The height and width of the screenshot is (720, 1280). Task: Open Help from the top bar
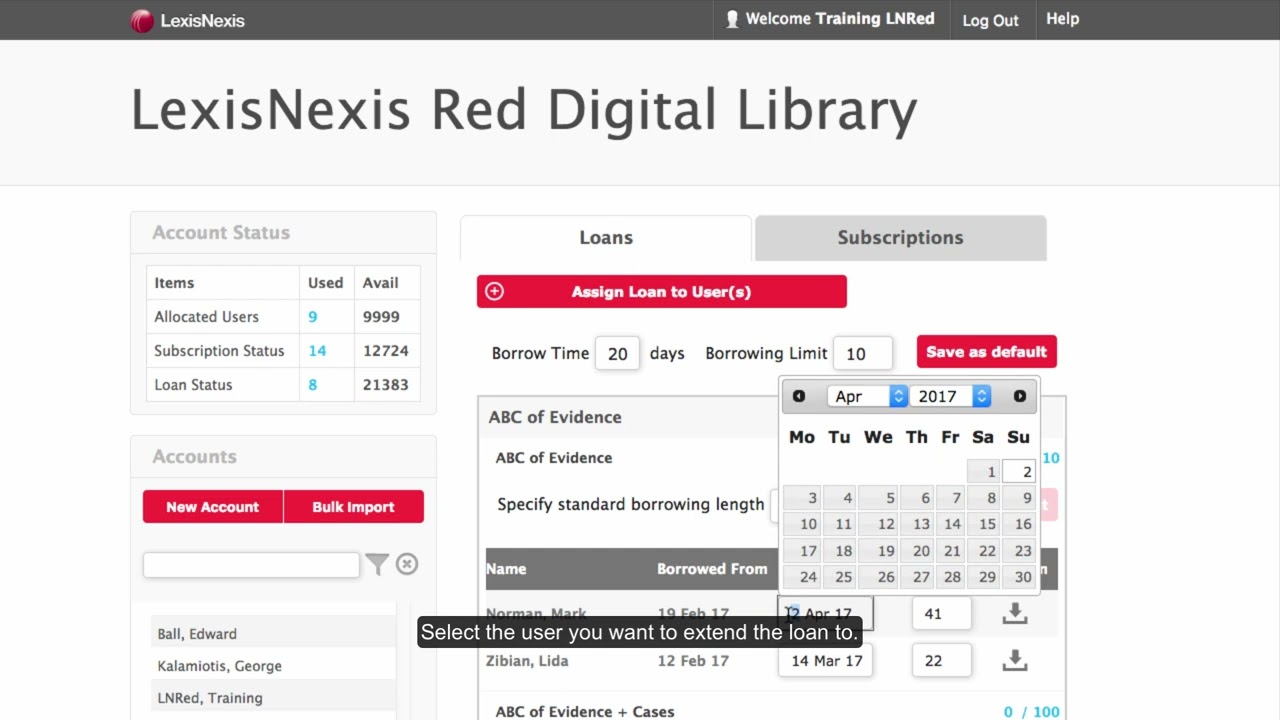tap(1062, 19)
